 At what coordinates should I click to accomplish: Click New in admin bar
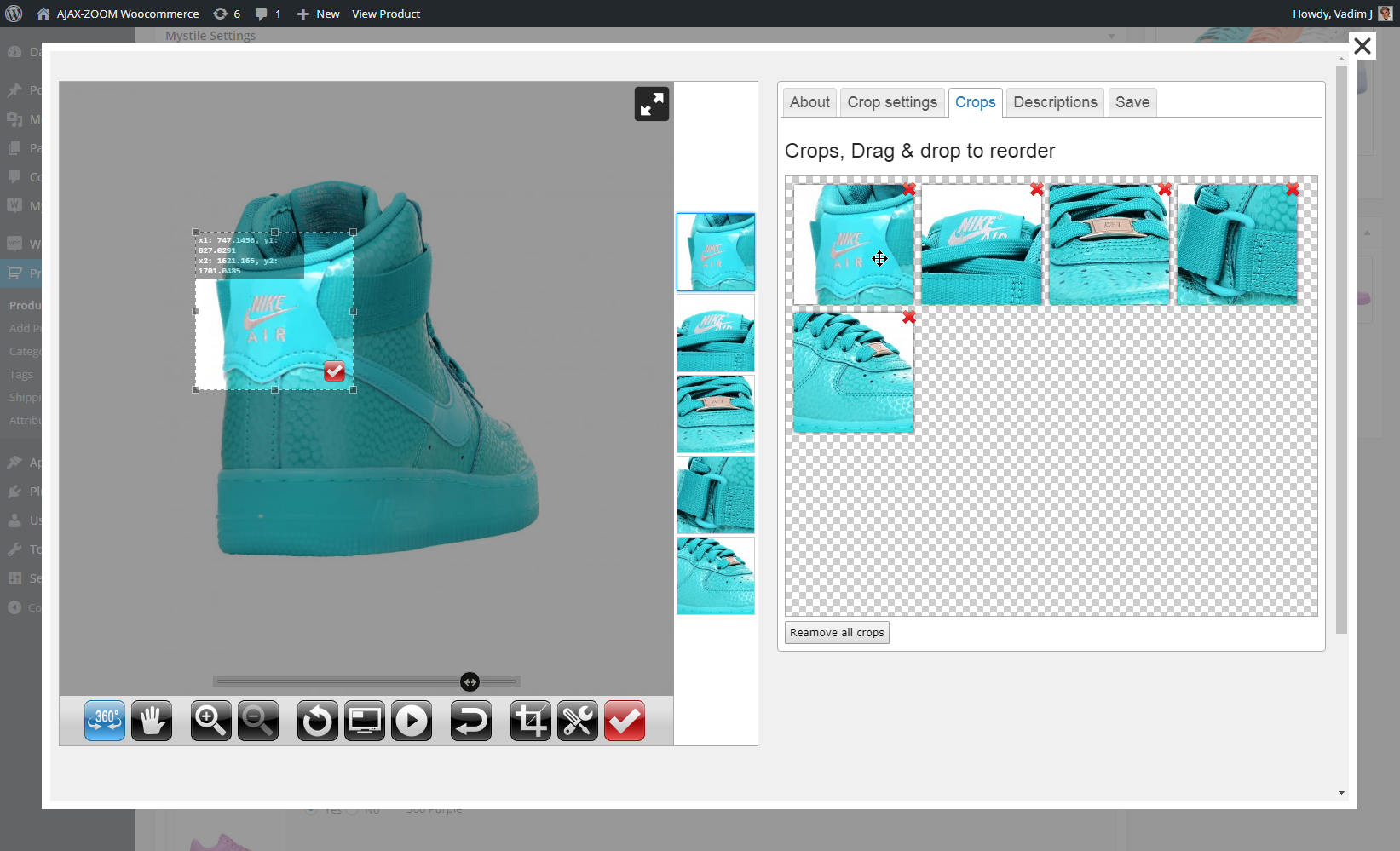318,14
